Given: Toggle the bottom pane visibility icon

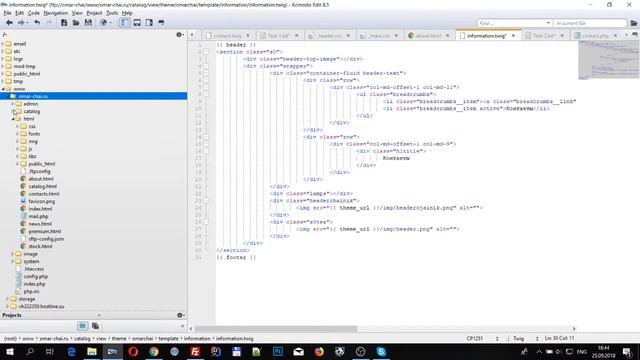Looking at the screenshot, I should 137,23.
